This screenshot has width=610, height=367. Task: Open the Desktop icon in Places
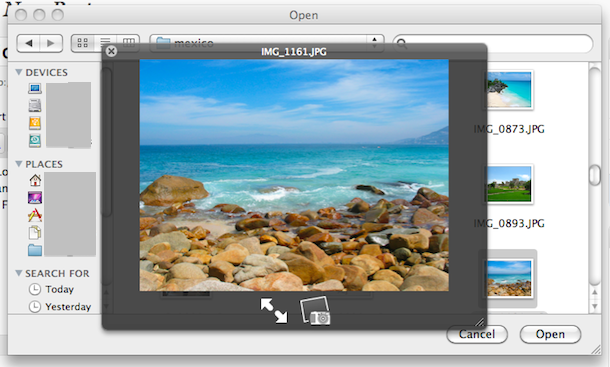point(35,197)
